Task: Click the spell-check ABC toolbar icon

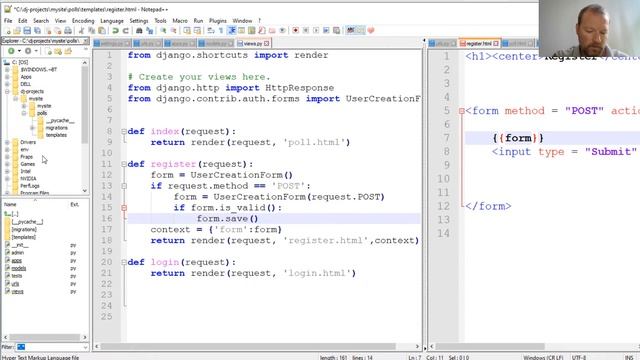Action: click(x=351, y=31)
